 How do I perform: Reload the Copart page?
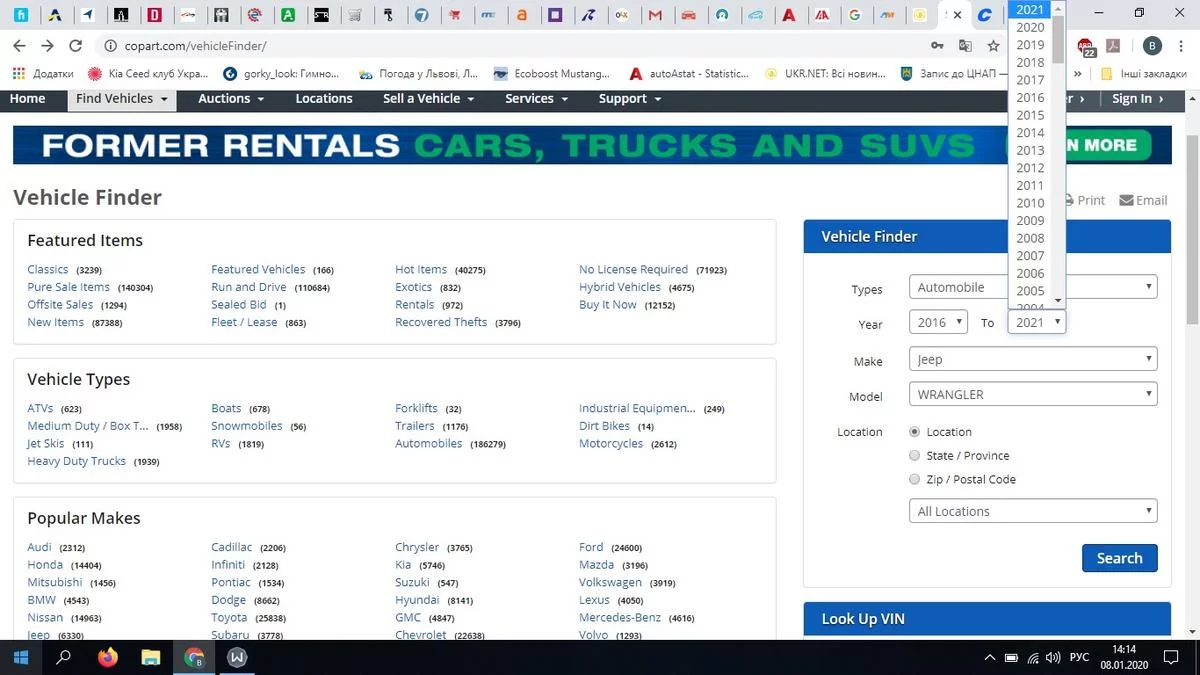pos(75,46)
